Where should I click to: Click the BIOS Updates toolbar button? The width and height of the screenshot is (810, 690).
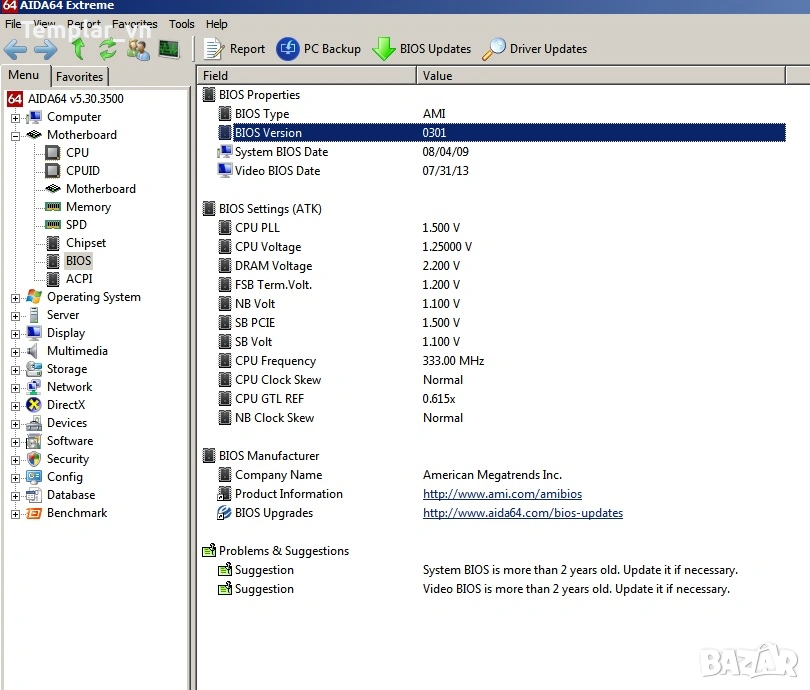pyautogui.click(x=422, y=49)
